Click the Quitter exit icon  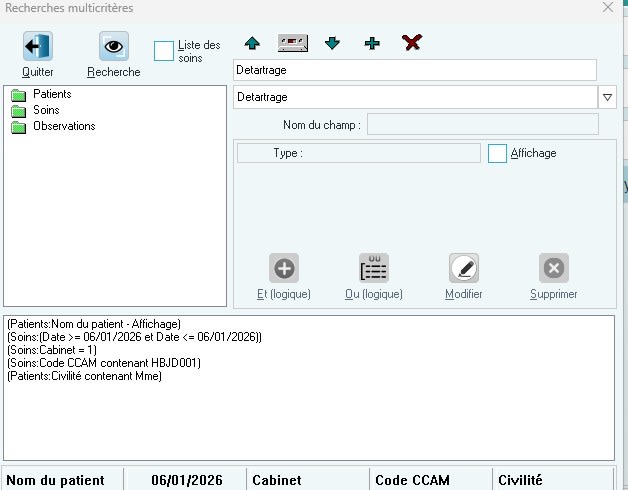(37, 47)
